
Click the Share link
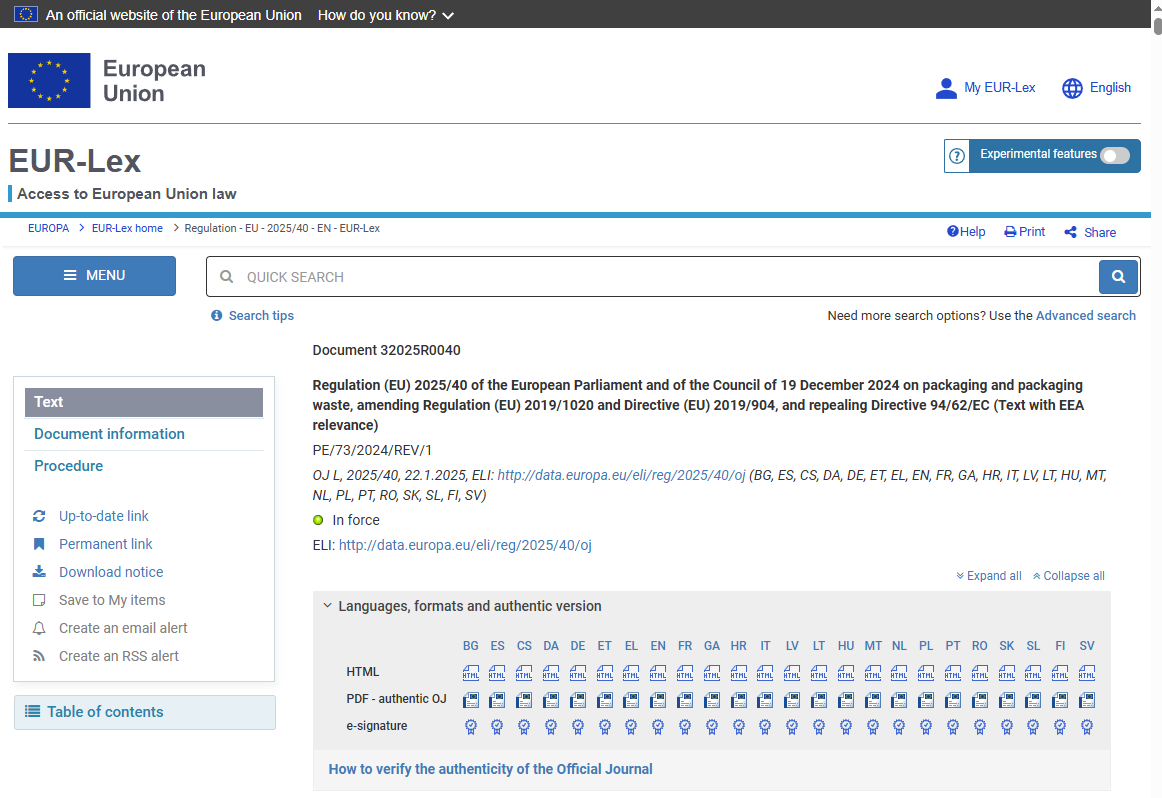[1090, 233]
